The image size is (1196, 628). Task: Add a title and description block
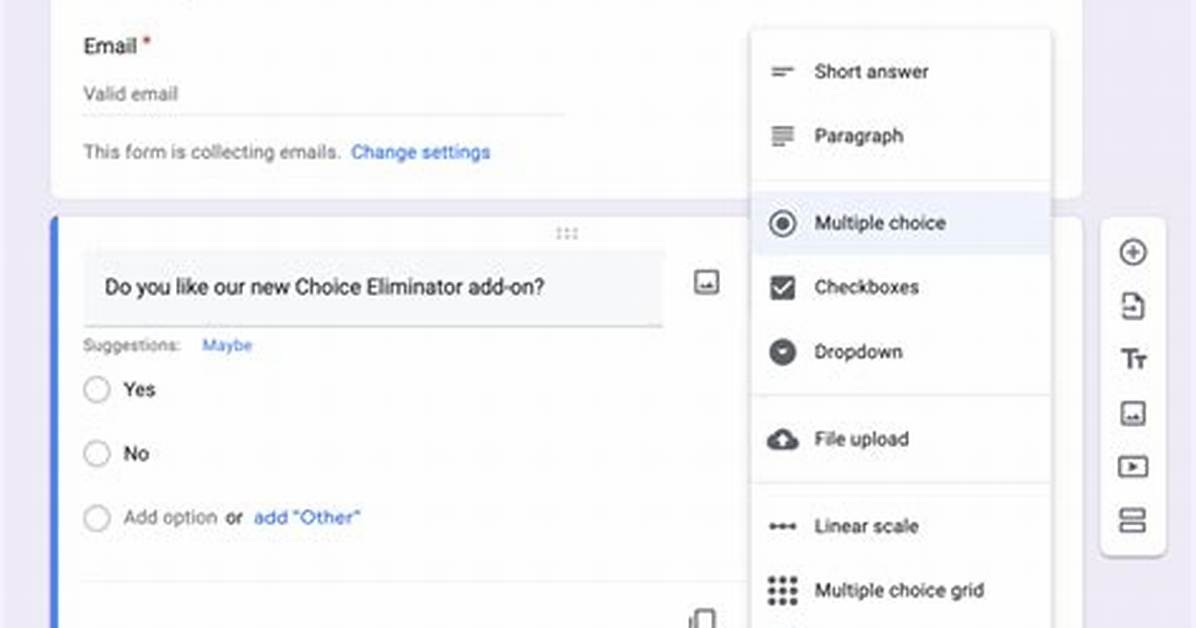pyautogui.click(x=1133, y=359)
